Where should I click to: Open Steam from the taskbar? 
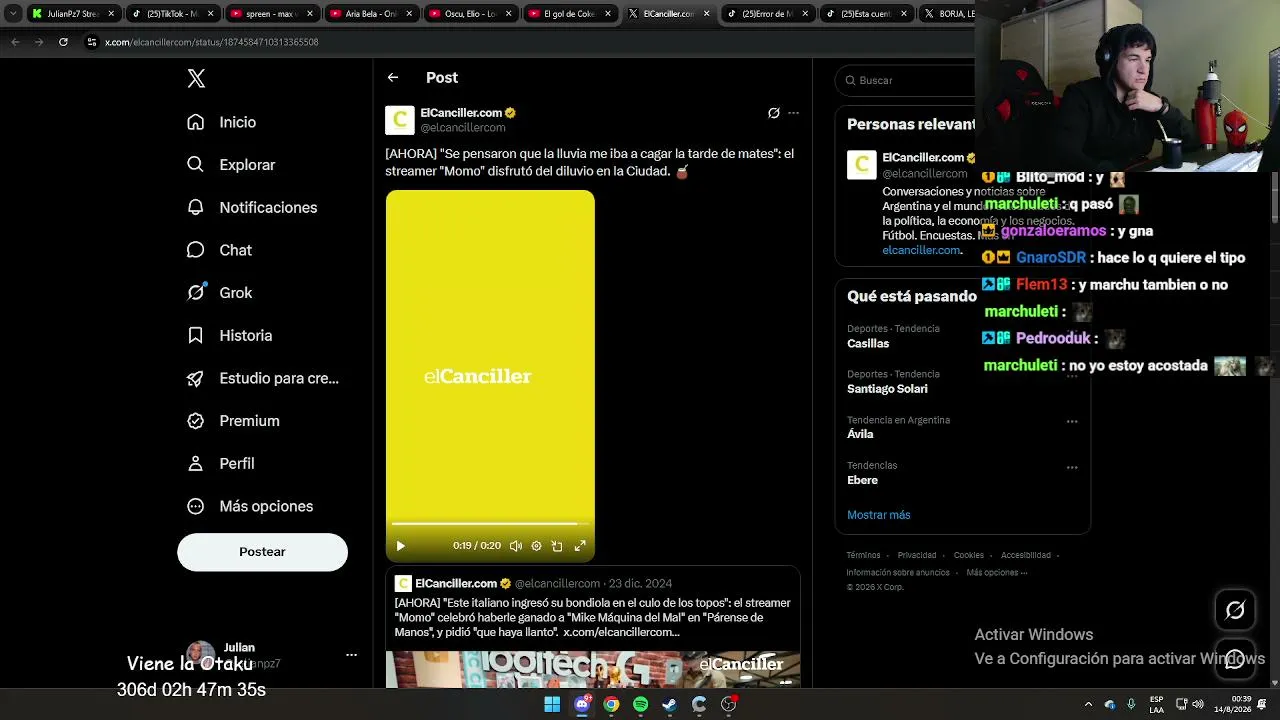pos(670,704)
